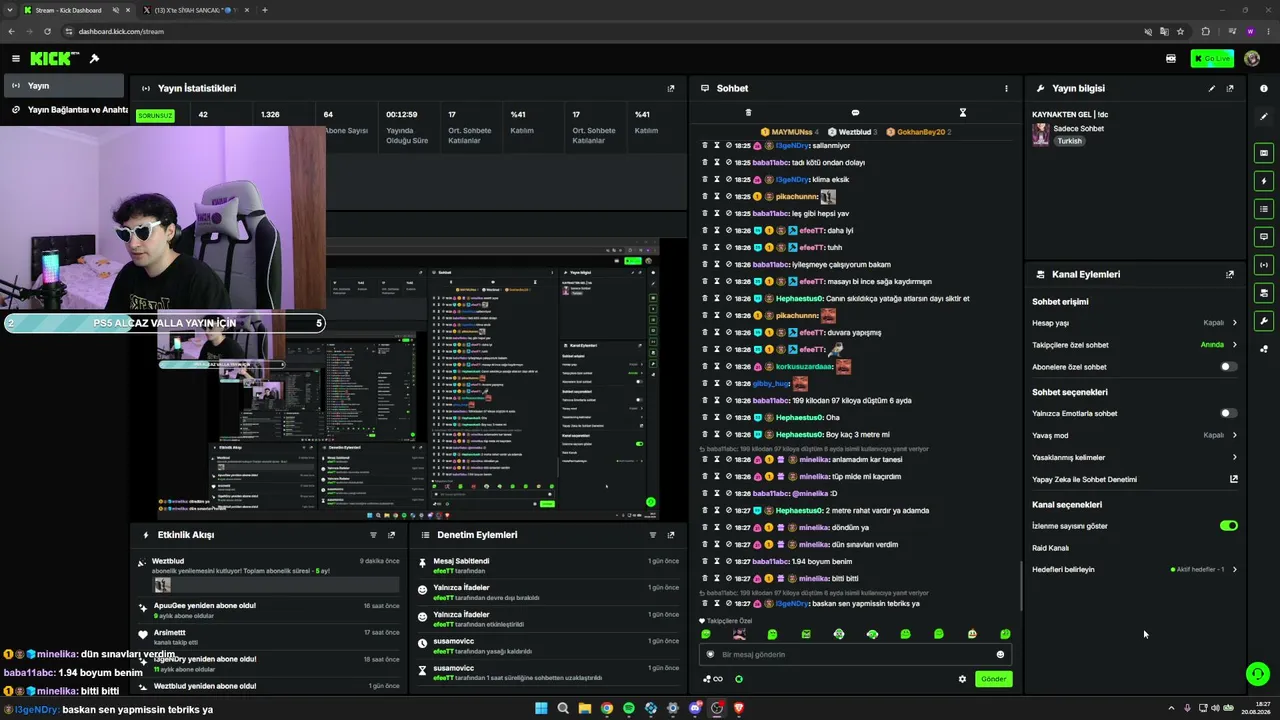Open the hamburger navigation menu
Image resolution: width=1280 pixels, height=720 pixels.
click(x=16, y=59)
